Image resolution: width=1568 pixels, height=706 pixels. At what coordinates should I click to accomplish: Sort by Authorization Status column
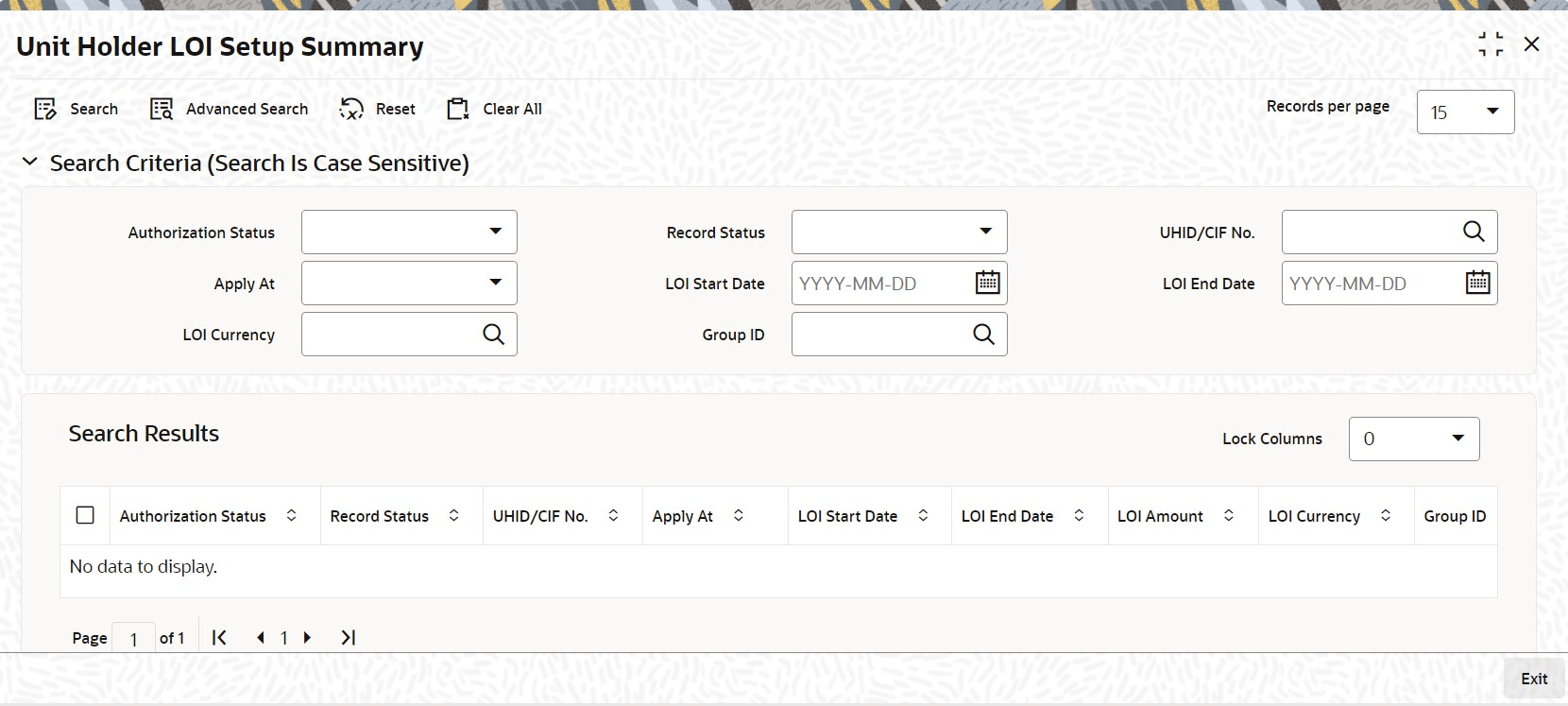coord(292,515)
